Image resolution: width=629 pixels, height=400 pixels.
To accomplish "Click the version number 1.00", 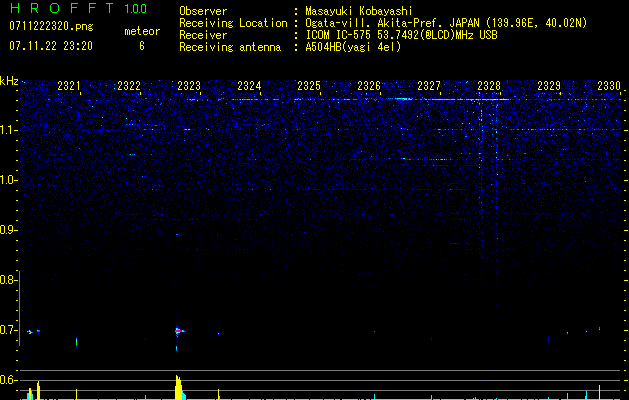I will click(x=136, y=9).
